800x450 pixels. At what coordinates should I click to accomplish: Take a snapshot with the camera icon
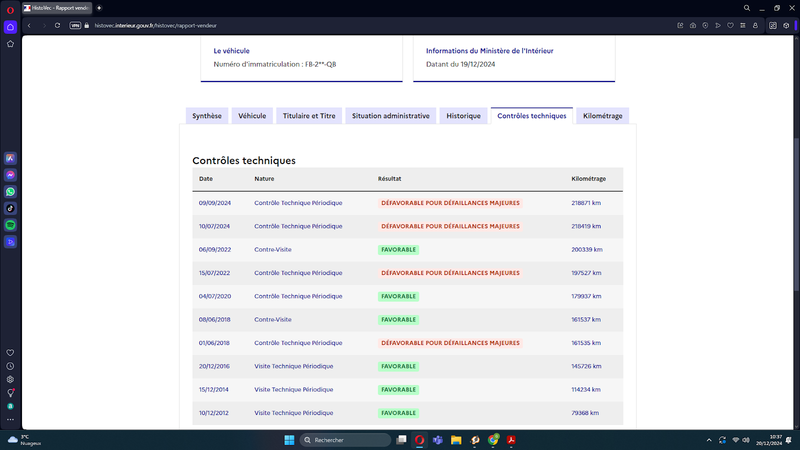click(693, 26)
